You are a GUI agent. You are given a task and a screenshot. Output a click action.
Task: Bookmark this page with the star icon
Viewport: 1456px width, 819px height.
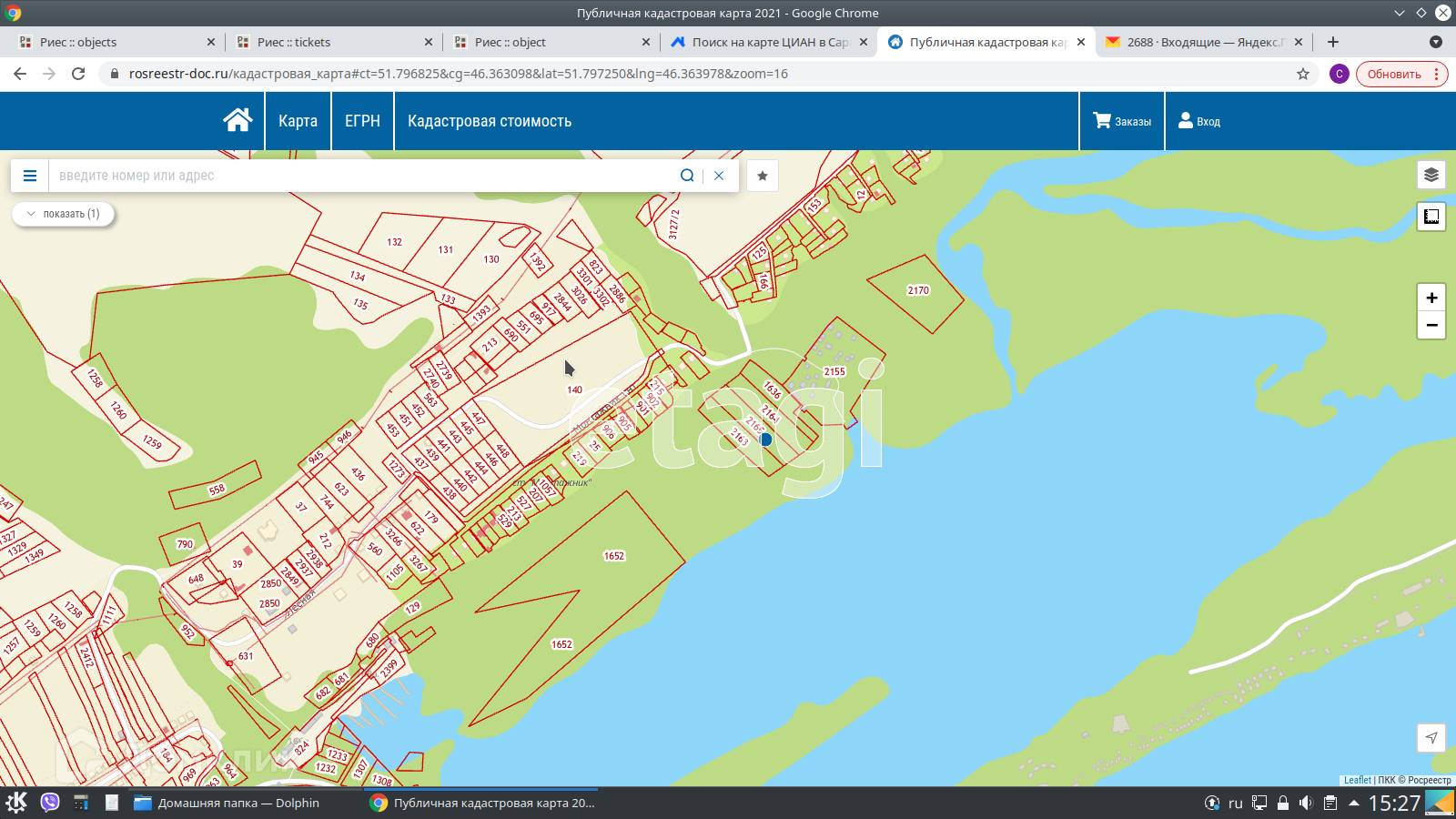coord(1303,74)
